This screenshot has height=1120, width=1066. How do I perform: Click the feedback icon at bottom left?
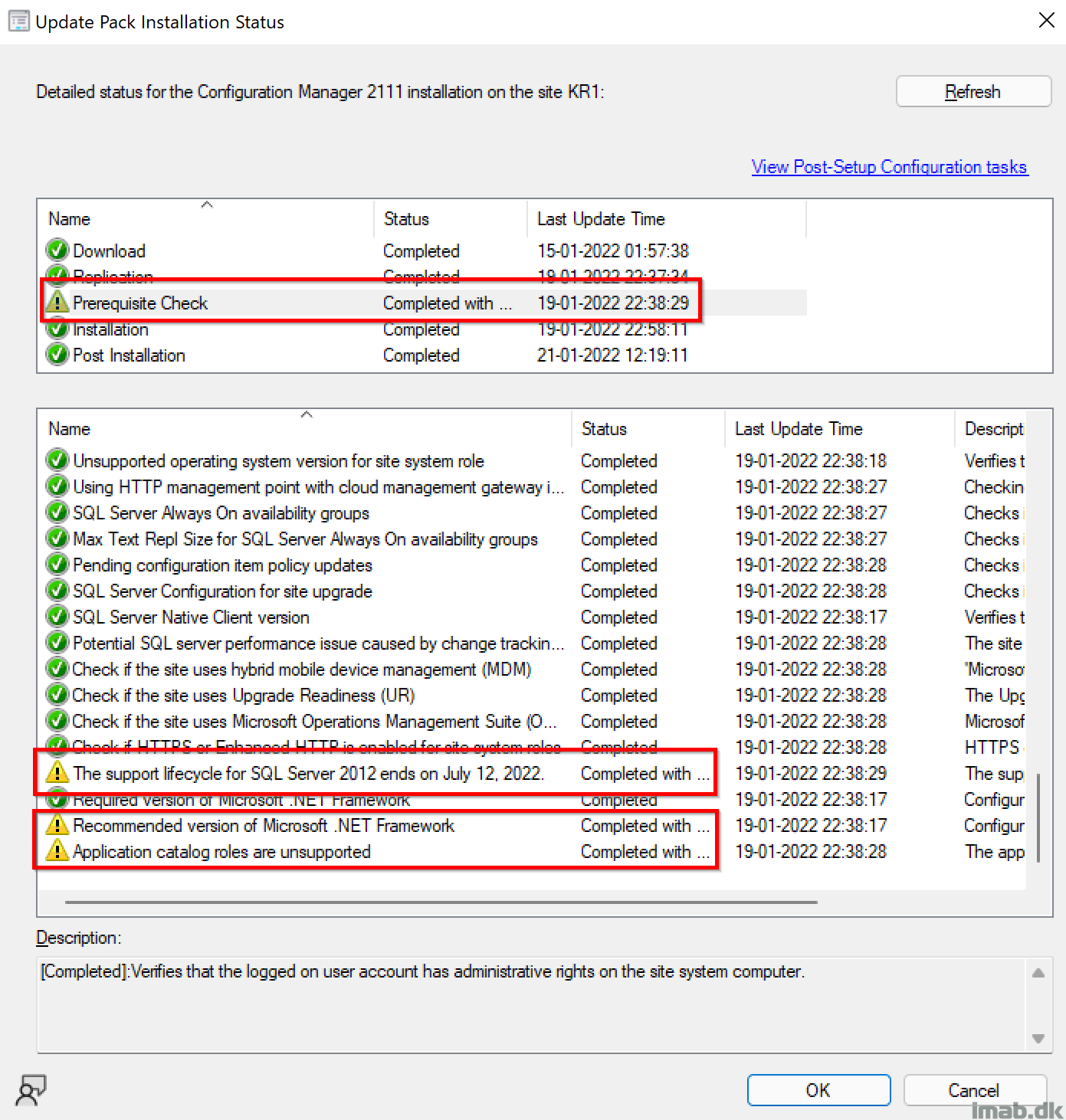coord(31,1090)
